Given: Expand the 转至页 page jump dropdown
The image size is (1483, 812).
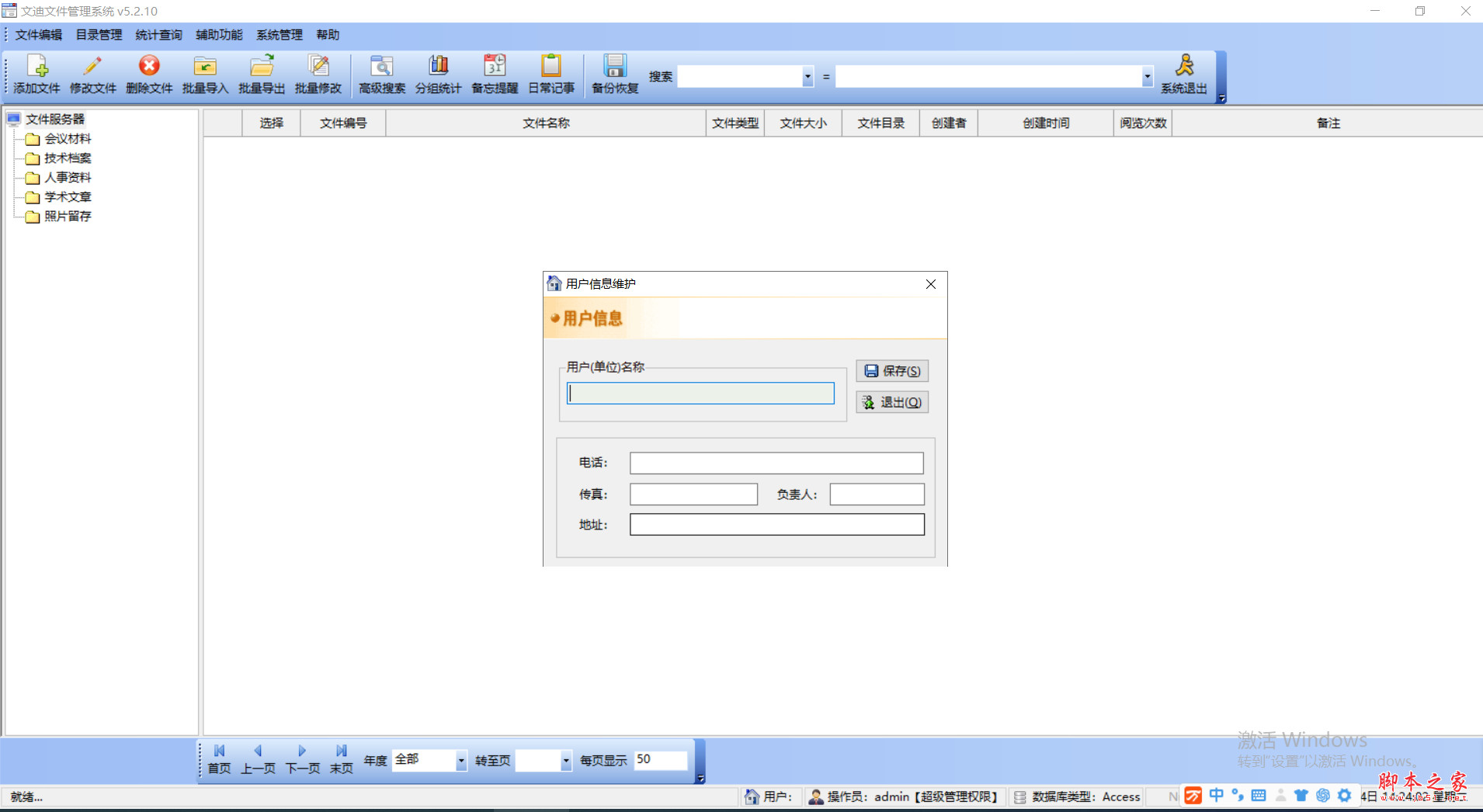Looking at the screenshot, I should (x=564, y=760).
